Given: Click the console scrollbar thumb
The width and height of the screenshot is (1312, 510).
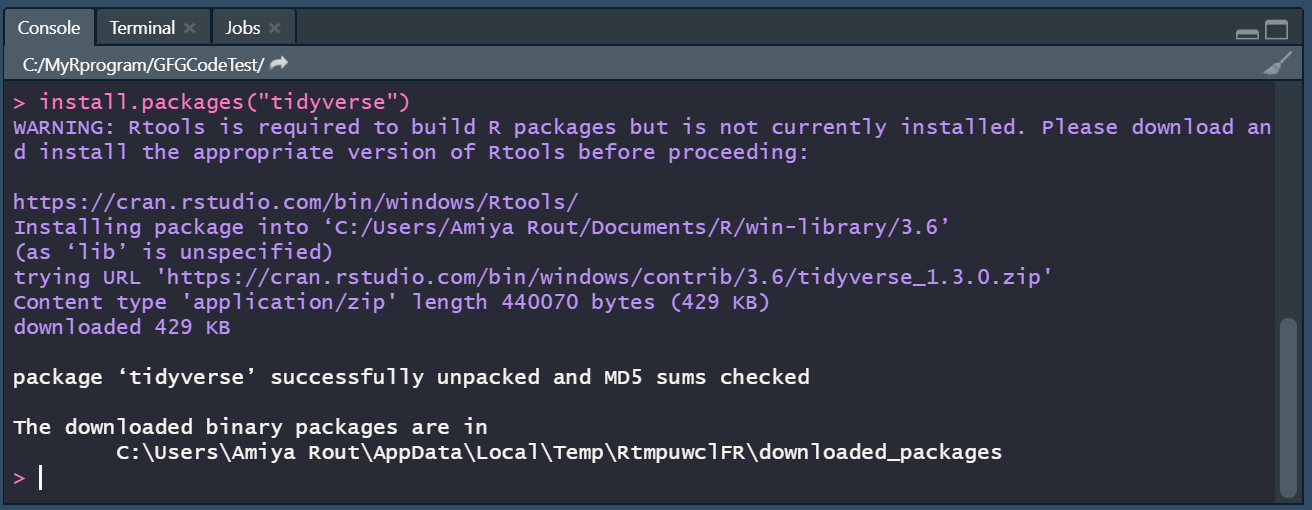Looking at the screenshot, I should click(x=1288, y=405).
